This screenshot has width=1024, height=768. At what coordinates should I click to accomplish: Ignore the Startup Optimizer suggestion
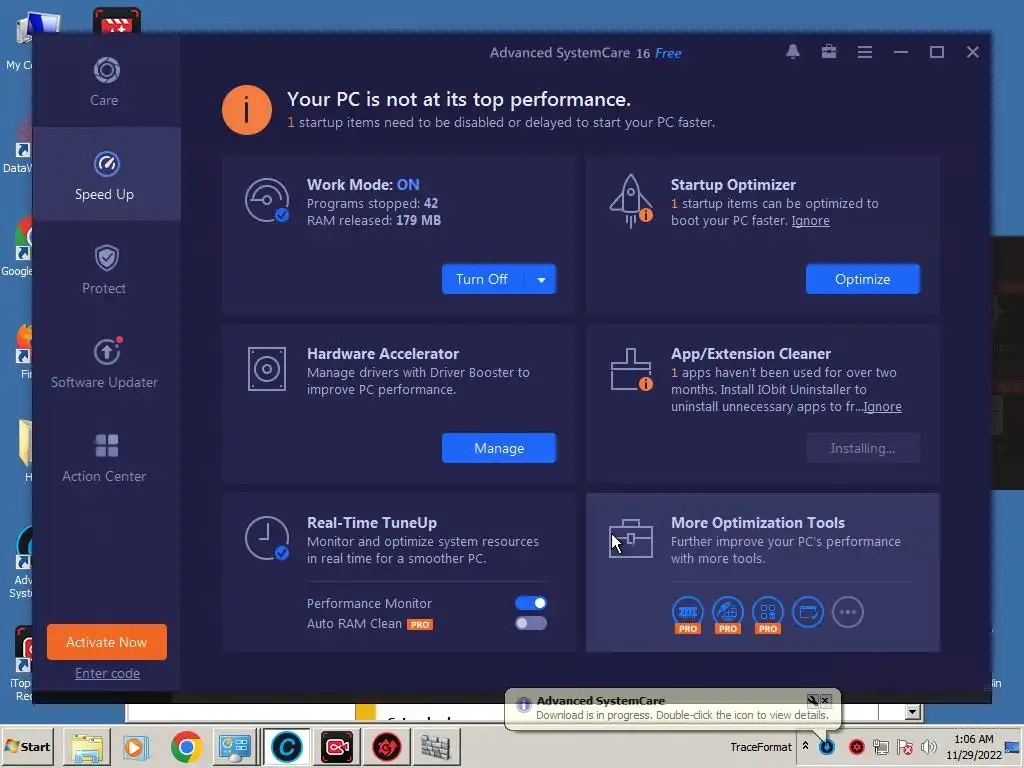pyautogui.click(x=810, y=221)
